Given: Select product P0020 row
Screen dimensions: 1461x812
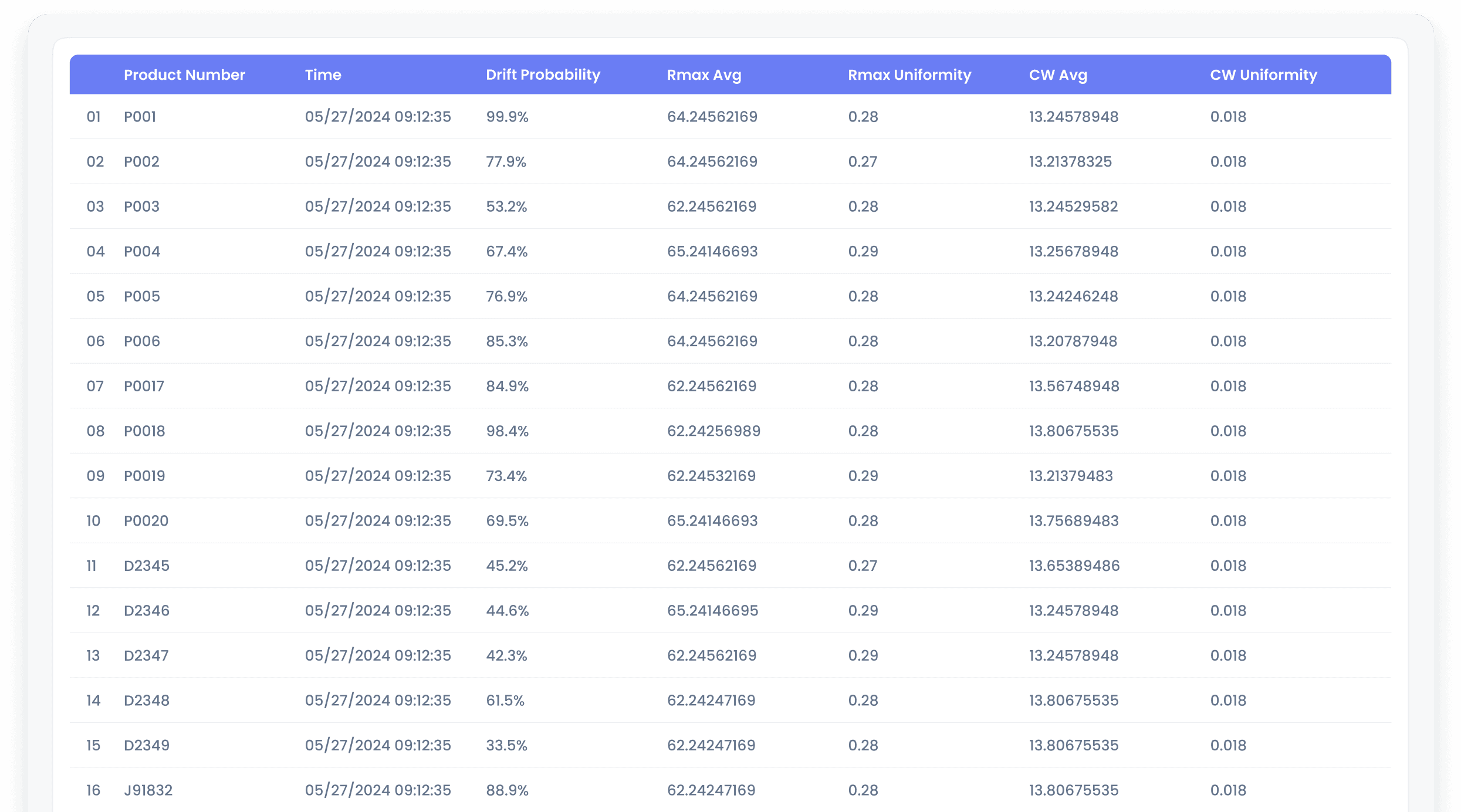Looking at the screenshot, I should point(146,521).
